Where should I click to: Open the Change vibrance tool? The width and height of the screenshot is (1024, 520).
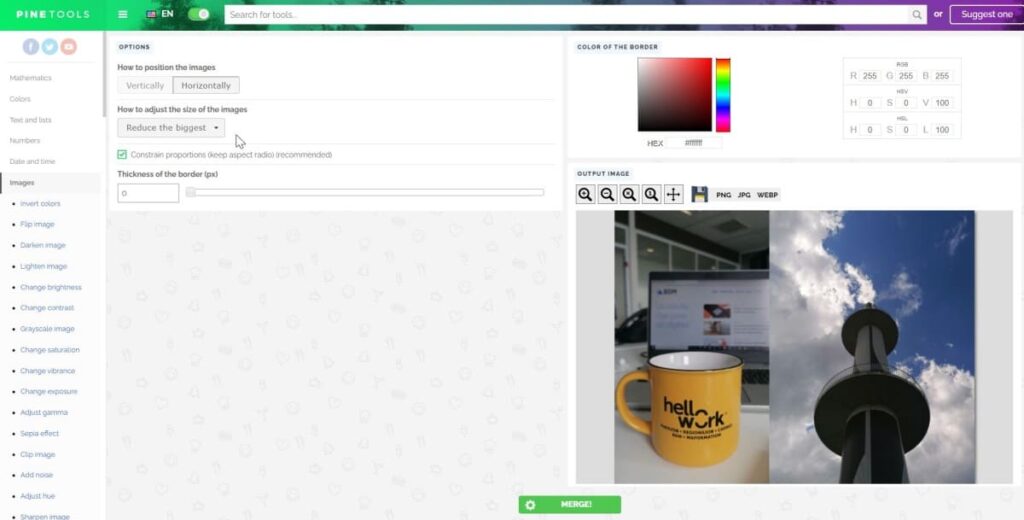(48, 370)
